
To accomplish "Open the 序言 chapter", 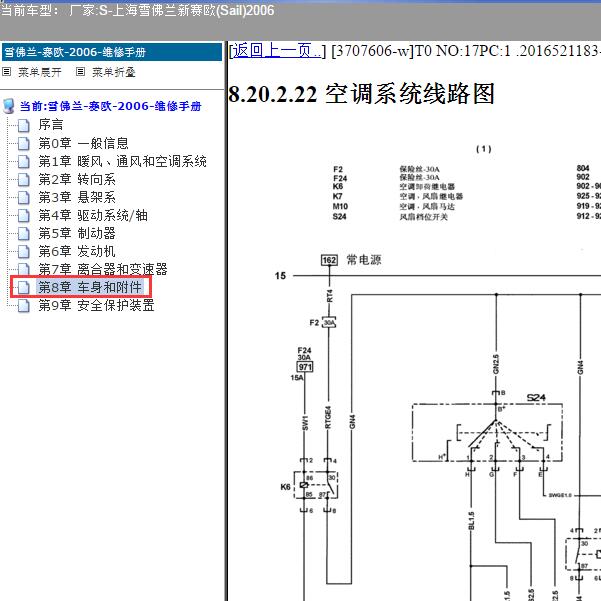I will pos(51,125).
